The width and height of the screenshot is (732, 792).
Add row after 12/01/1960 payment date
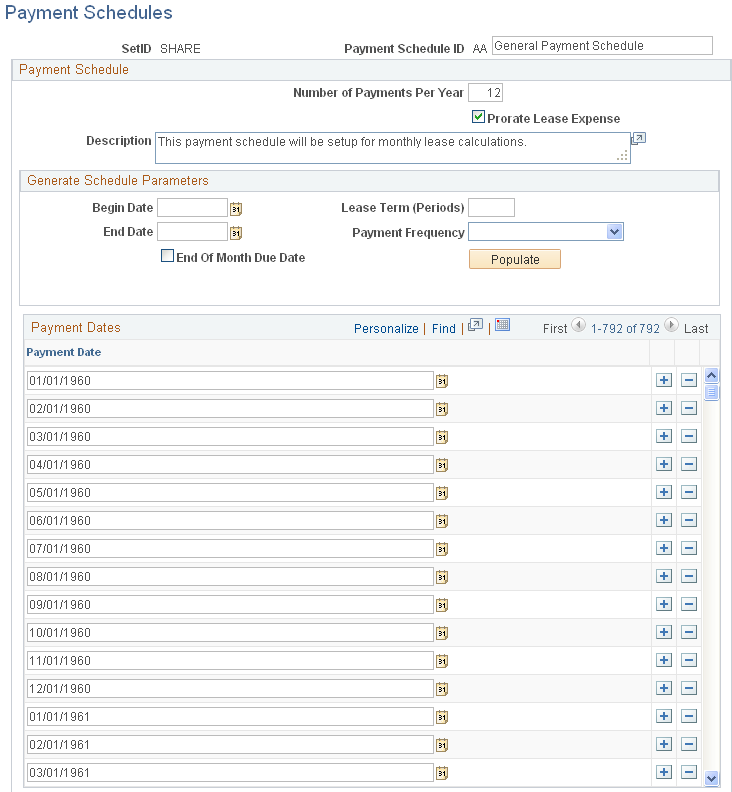664,688
